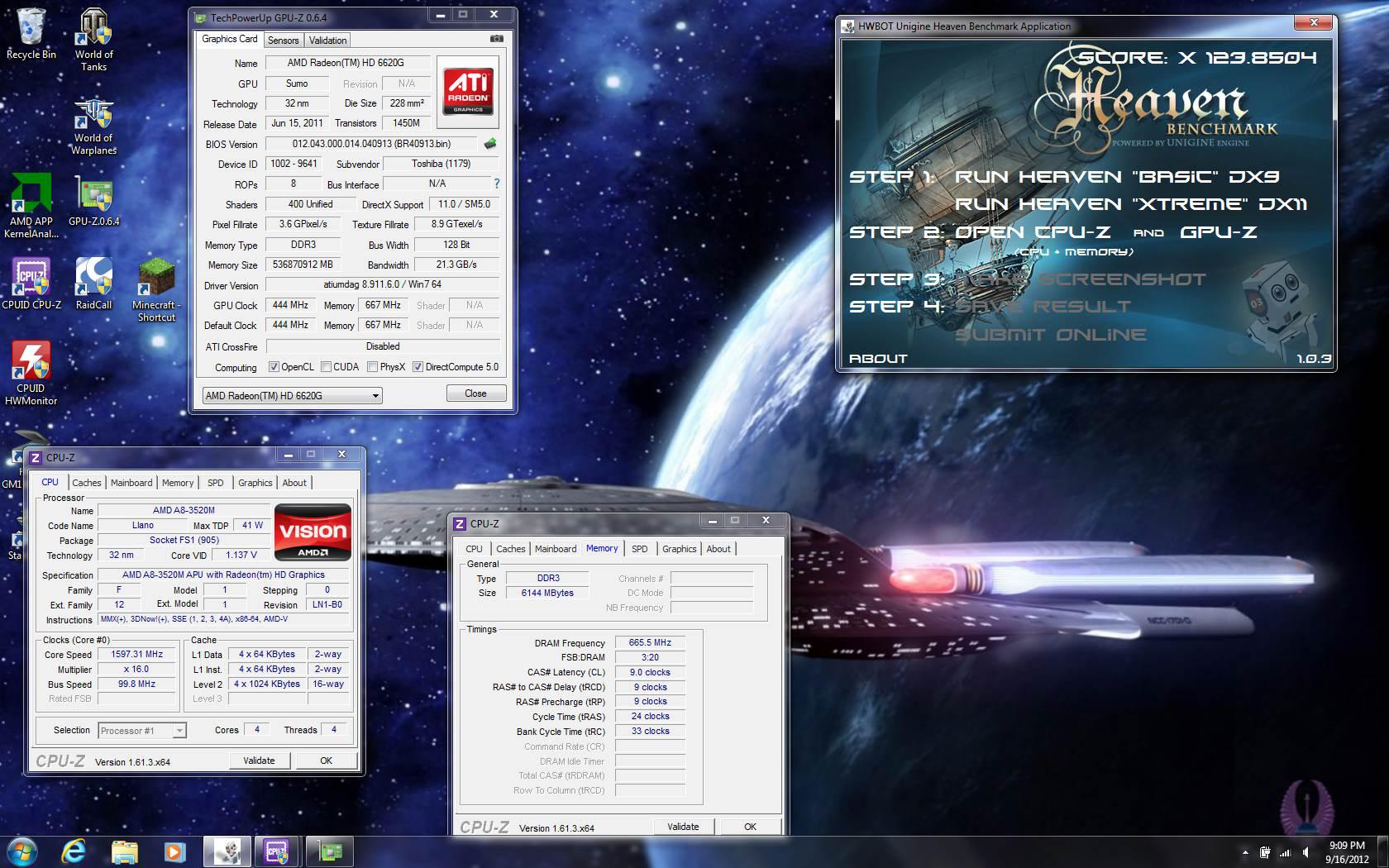Click the AMD Vision logo in CPU-Z

tap(313, 532)
